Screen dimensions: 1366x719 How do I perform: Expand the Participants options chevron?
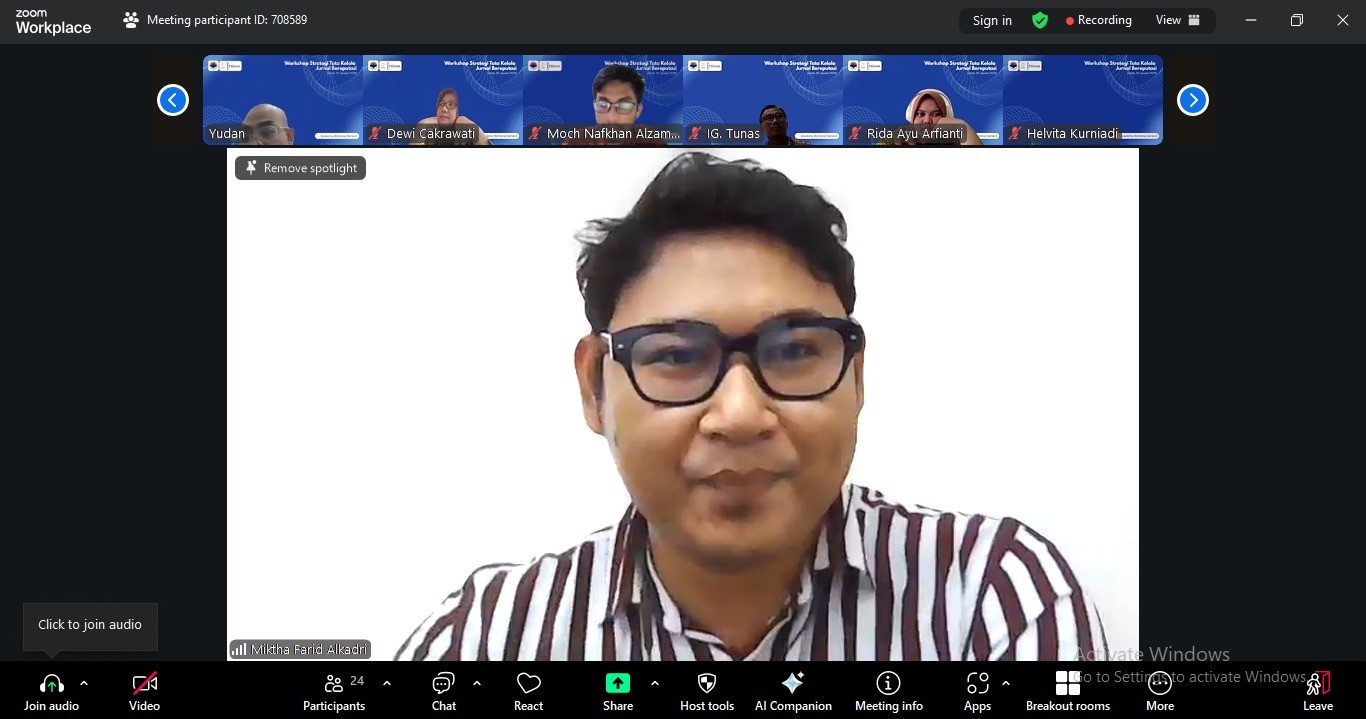pos(387,683)
